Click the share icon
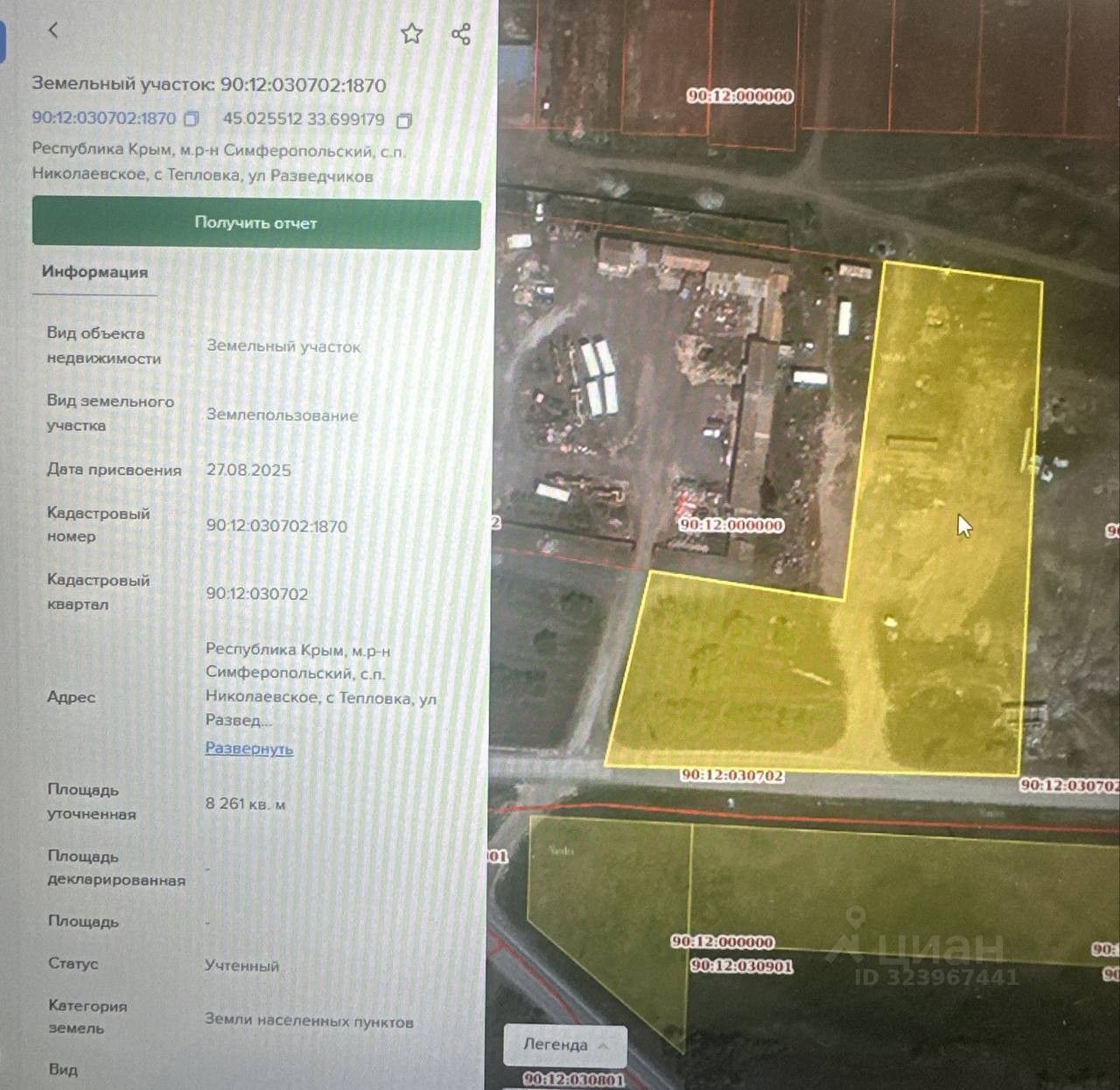 pos(461,34)
